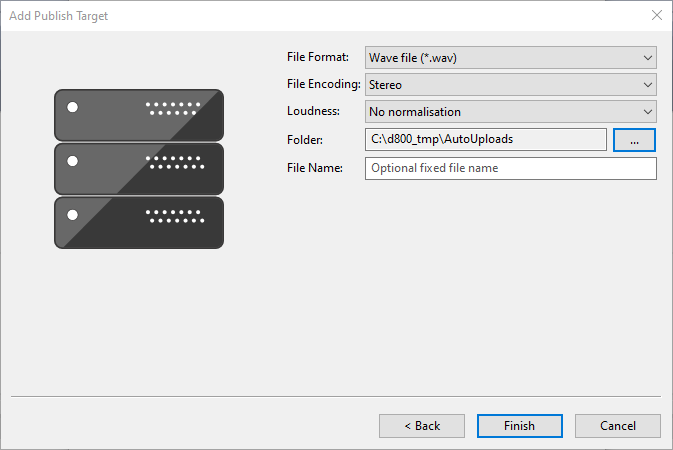Click the bottom server's round indicator light
This screenshot has height=450, width=673.
[x=72, y=214]
